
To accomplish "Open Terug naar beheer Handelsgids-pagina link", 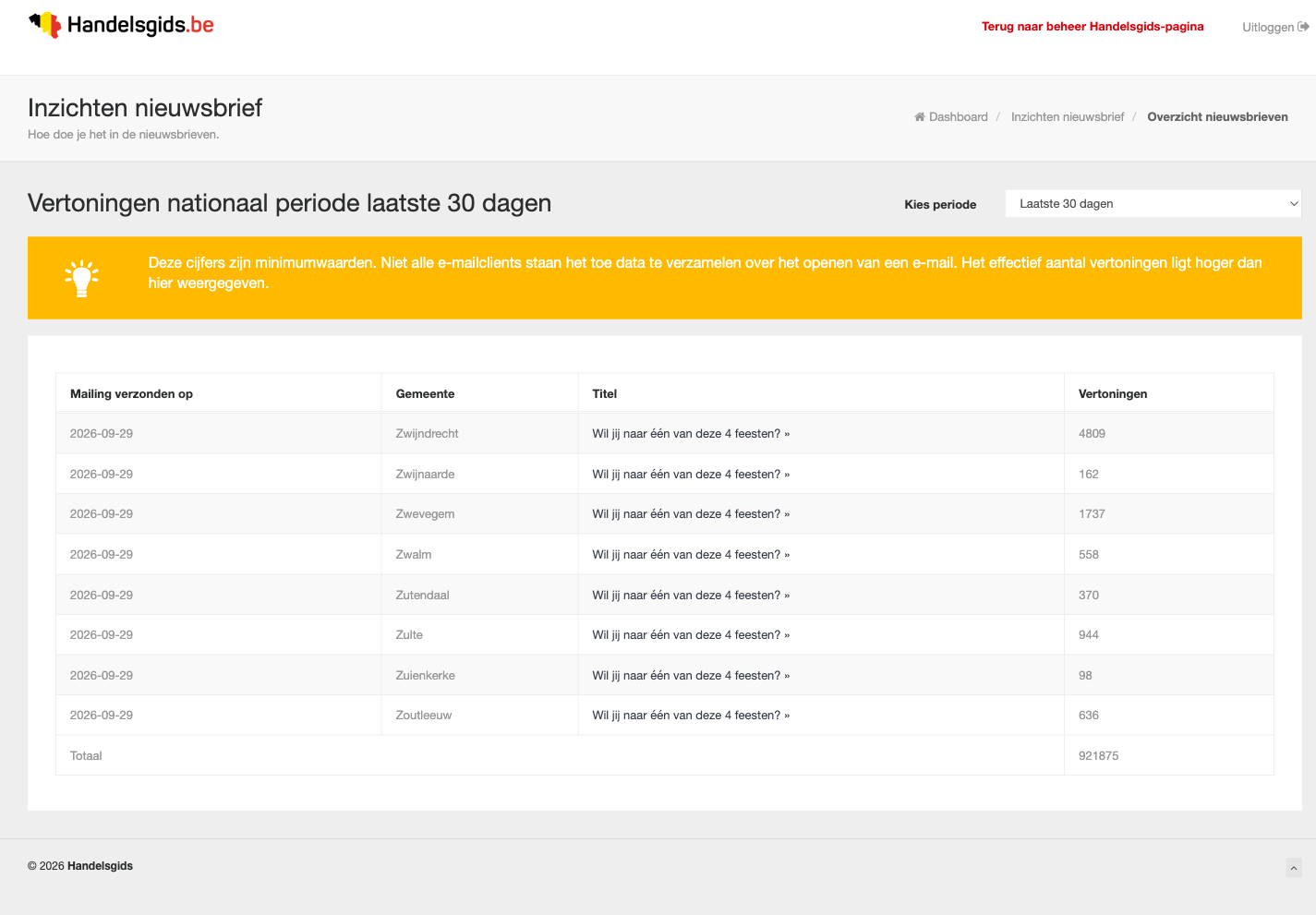I will (1093, 27).
